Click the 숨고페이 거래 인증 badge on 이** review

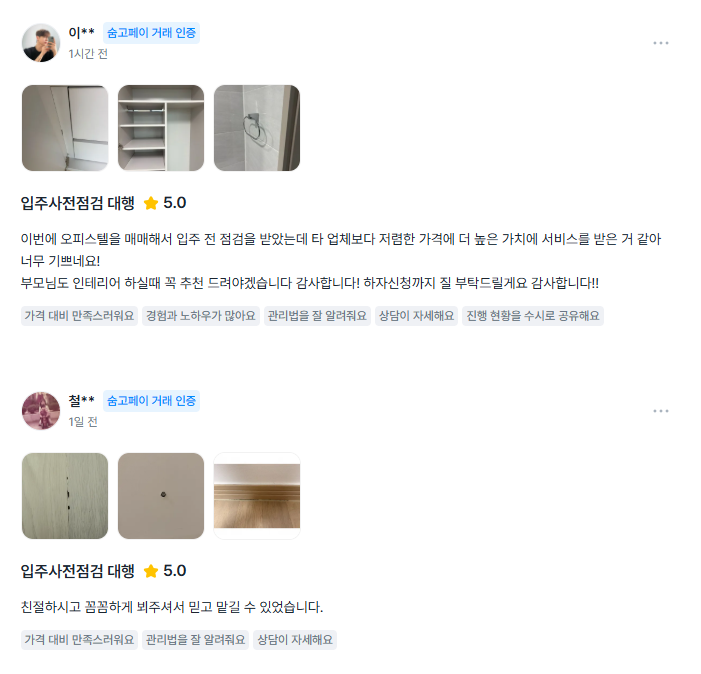151,33
